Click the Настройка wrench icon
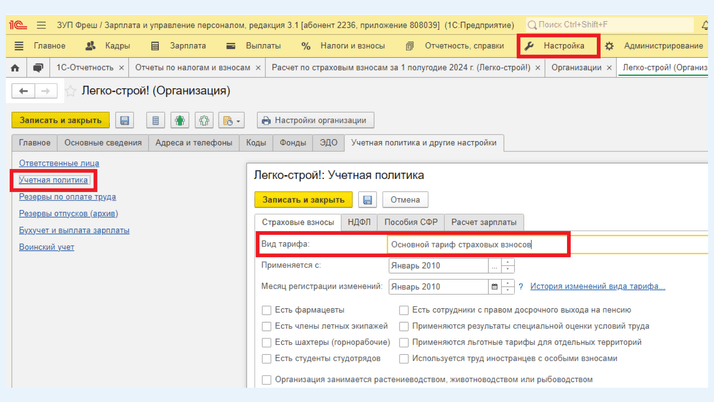 click(529, 46)
